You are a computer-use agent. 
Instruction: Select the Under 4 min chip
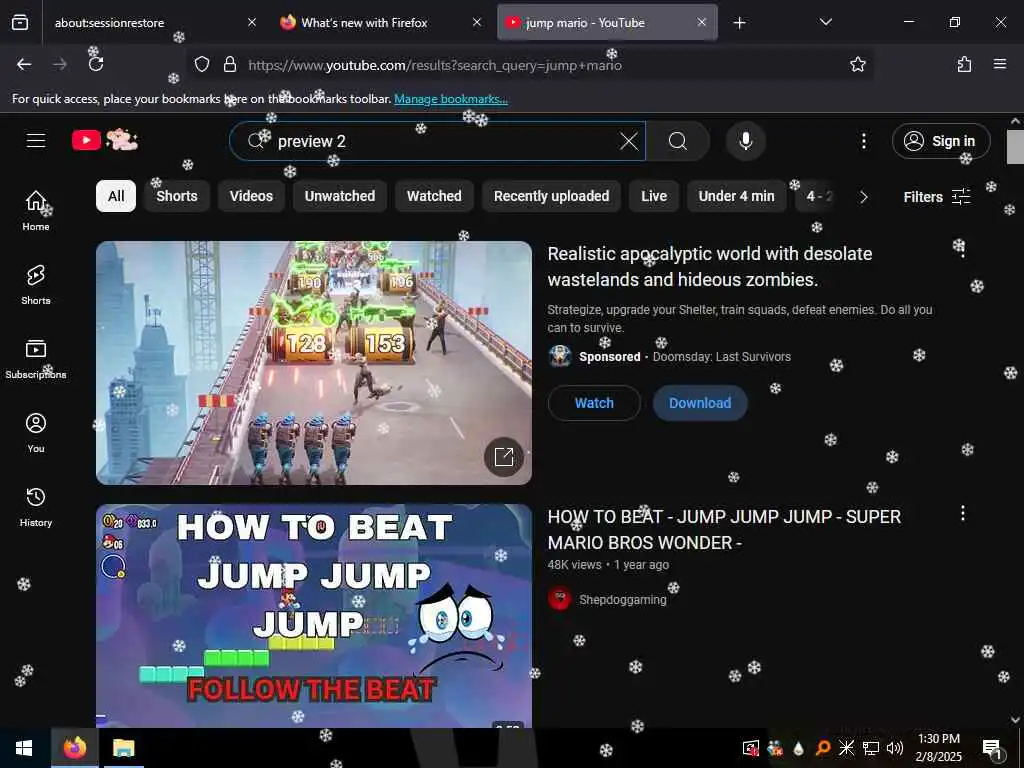tap(737, 196)
